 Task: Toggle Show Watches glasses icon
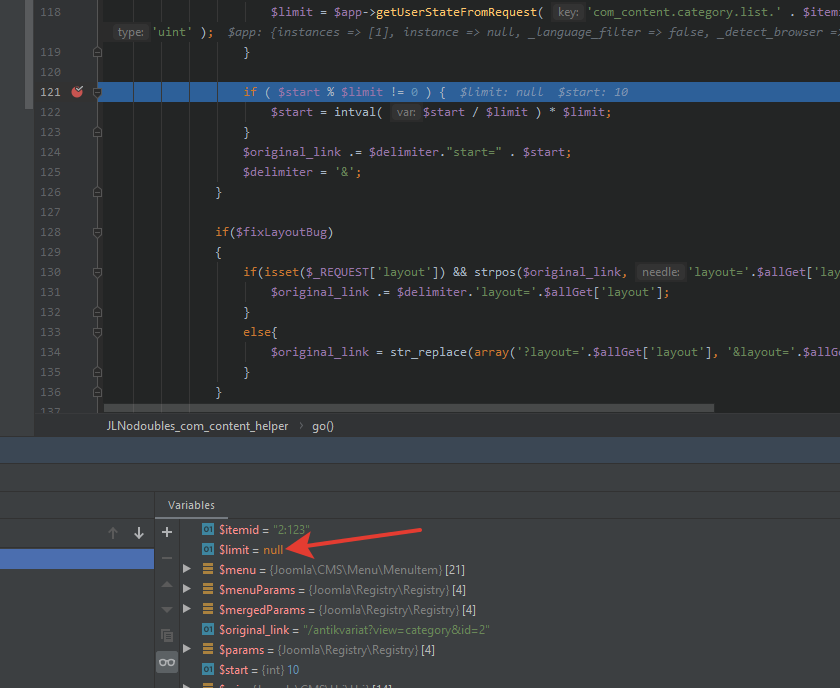coord(167,662)
